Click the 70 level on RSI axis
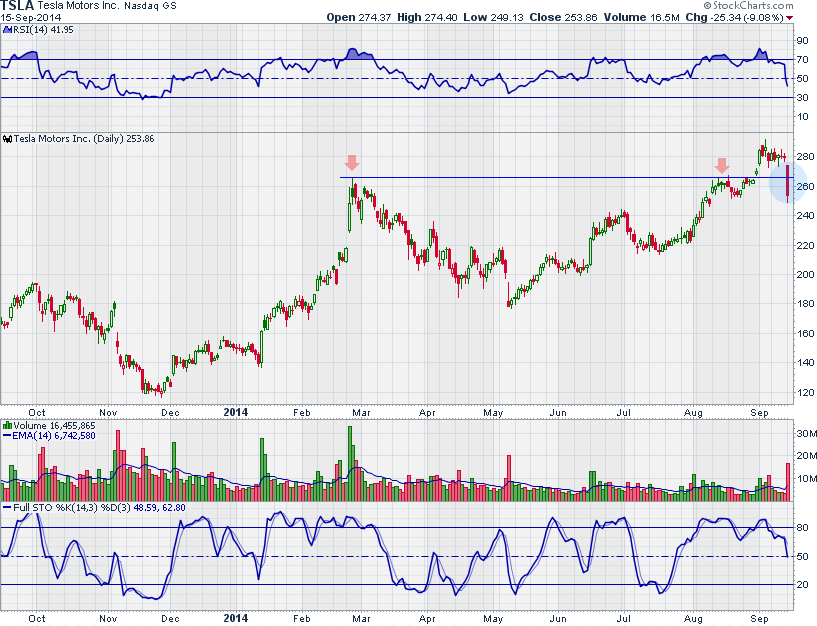Image resolution: width=817 pixels, height=626 pixels. pos(802,59)
